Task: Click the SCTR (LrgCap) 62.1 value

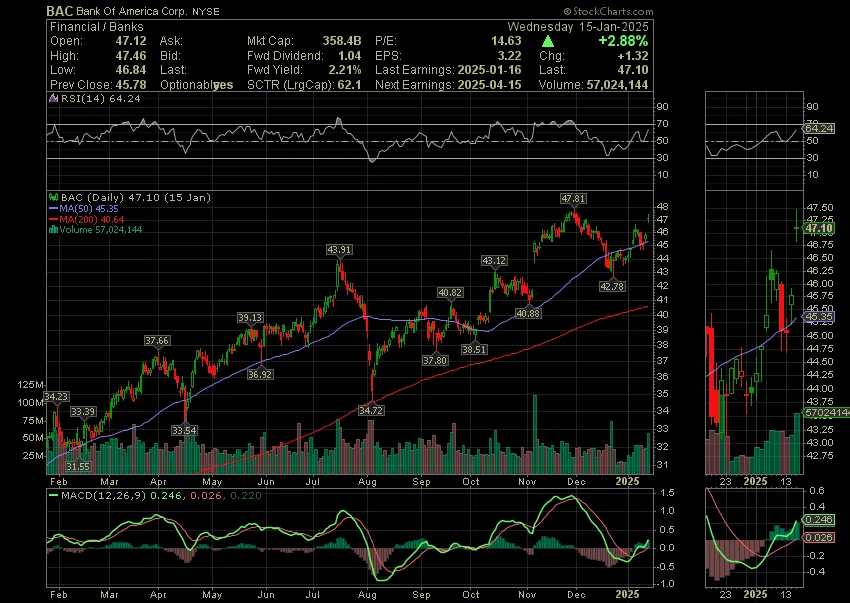Action: pyautogui.click(x=349, y=85)
